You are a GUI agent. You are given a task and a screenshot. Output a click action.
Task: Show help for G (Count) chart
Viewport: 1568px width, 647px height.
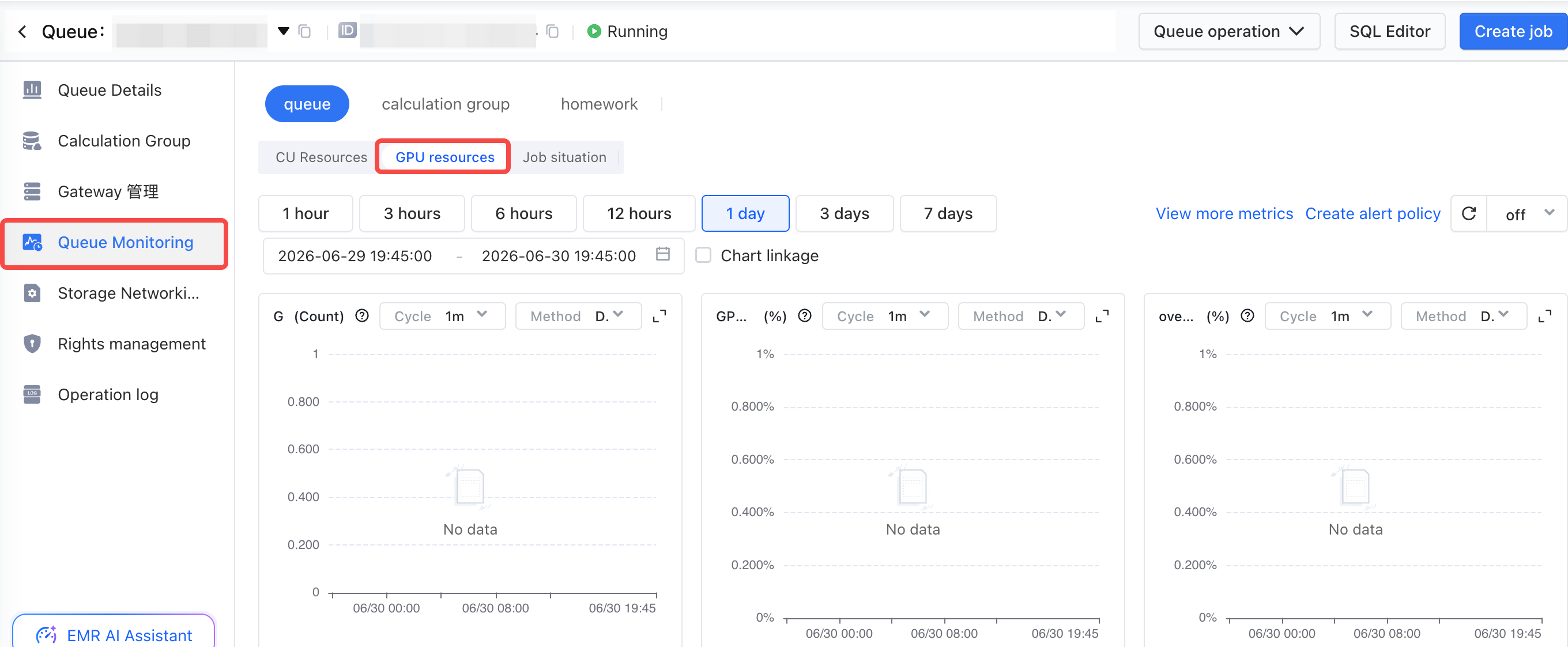[361, 316]
